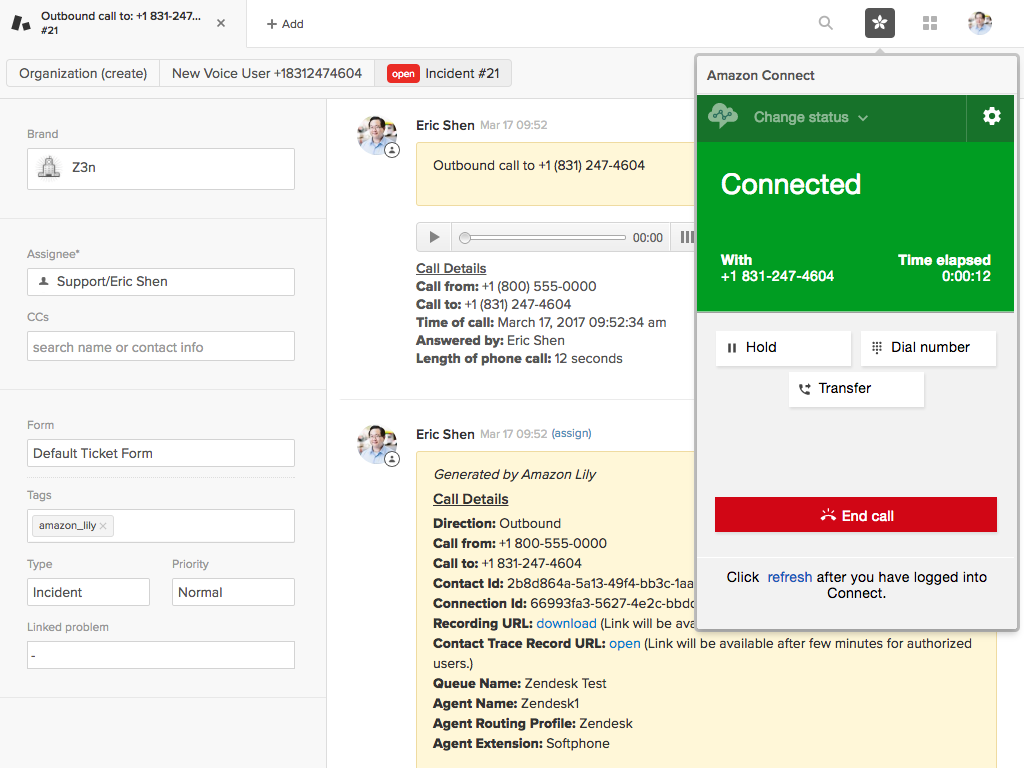The height and width of the screenshot is (768, 1024).
Task: Switch to Organization (create) tab
Action: click(83, 73)
